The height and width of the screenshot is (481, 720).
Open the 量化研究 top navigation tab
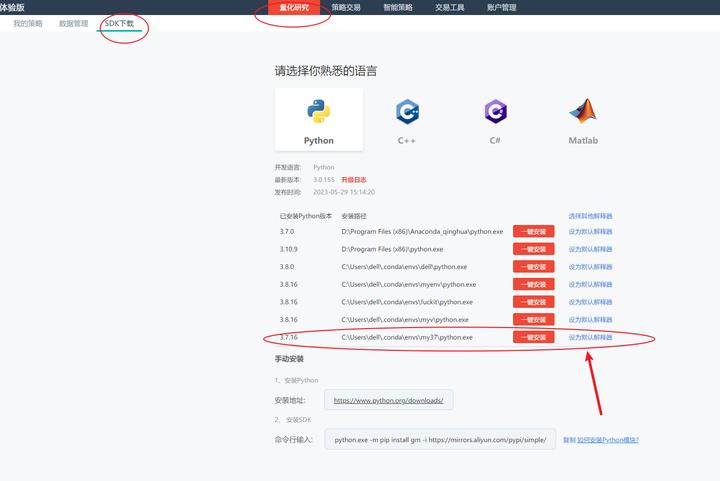[x=294, y=7]
